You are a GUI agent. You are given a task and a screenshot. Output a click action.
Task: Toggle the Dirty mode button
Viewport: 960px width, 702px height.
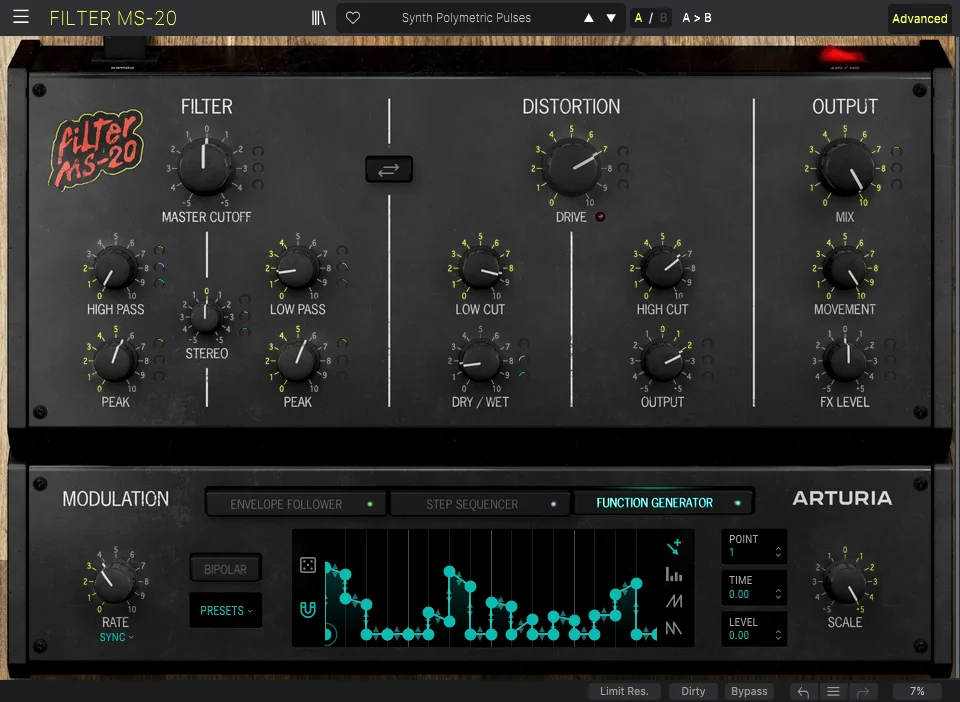click(693, 691)
